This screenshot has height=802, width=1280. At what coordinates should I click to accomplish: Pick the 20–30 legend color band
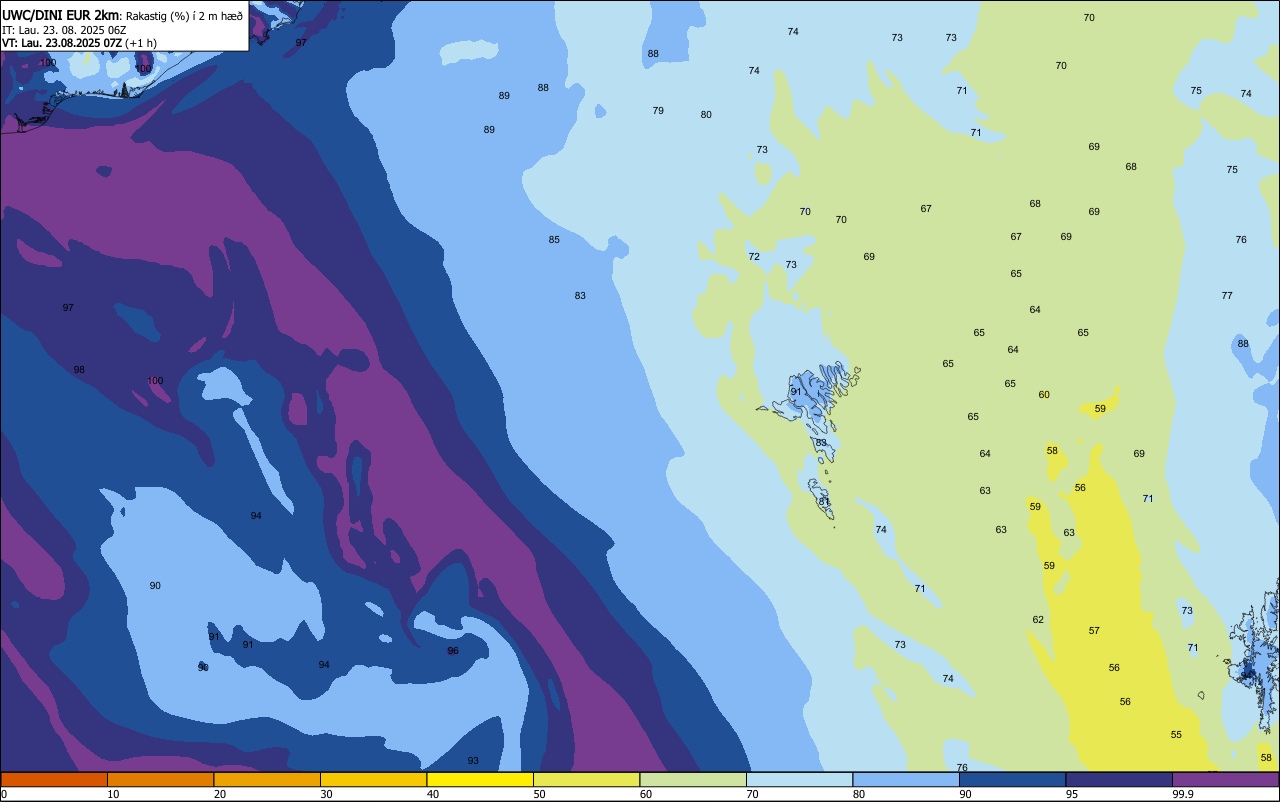tap(267, 779)
